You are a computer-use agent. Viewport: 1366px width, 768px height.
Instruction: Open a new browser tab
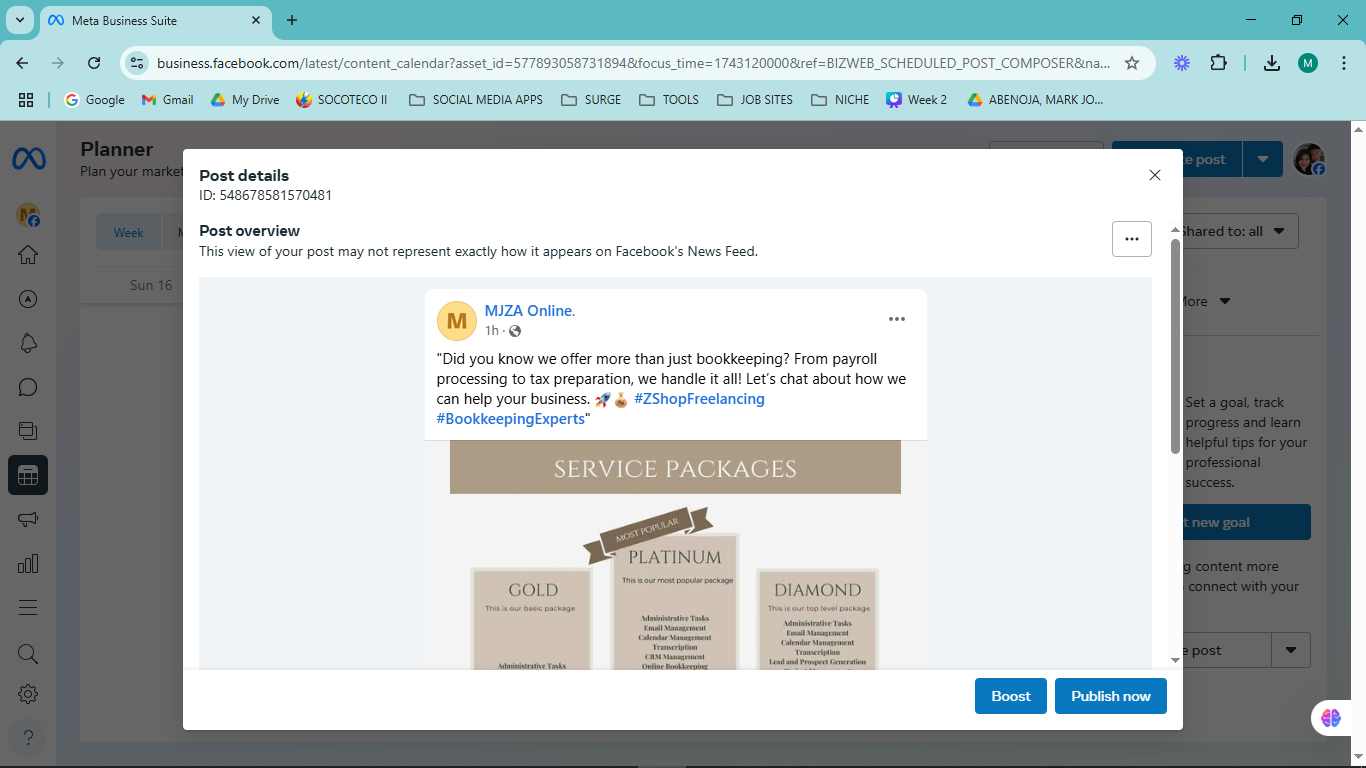[292, 20]
